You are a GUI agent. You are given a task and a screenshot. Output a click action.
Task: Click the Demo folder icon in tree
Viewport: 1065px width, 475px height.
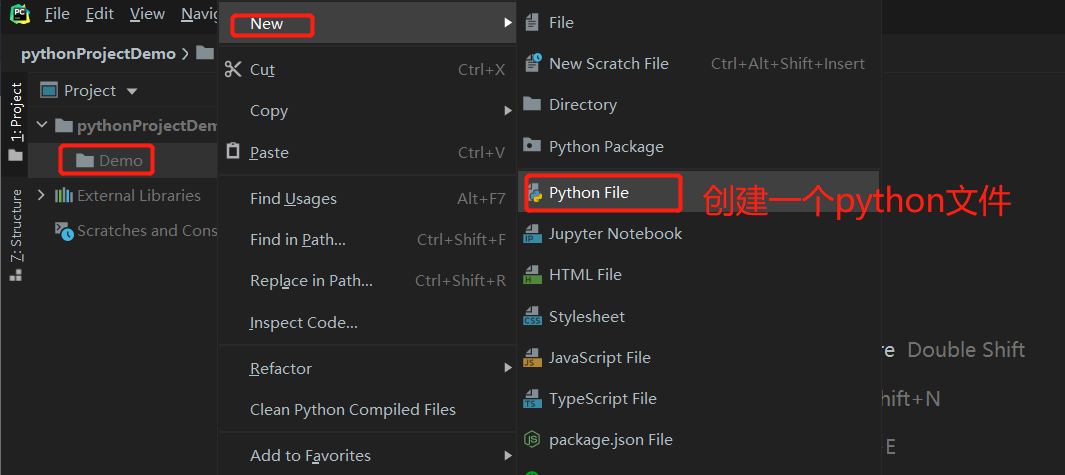(85, 160)
